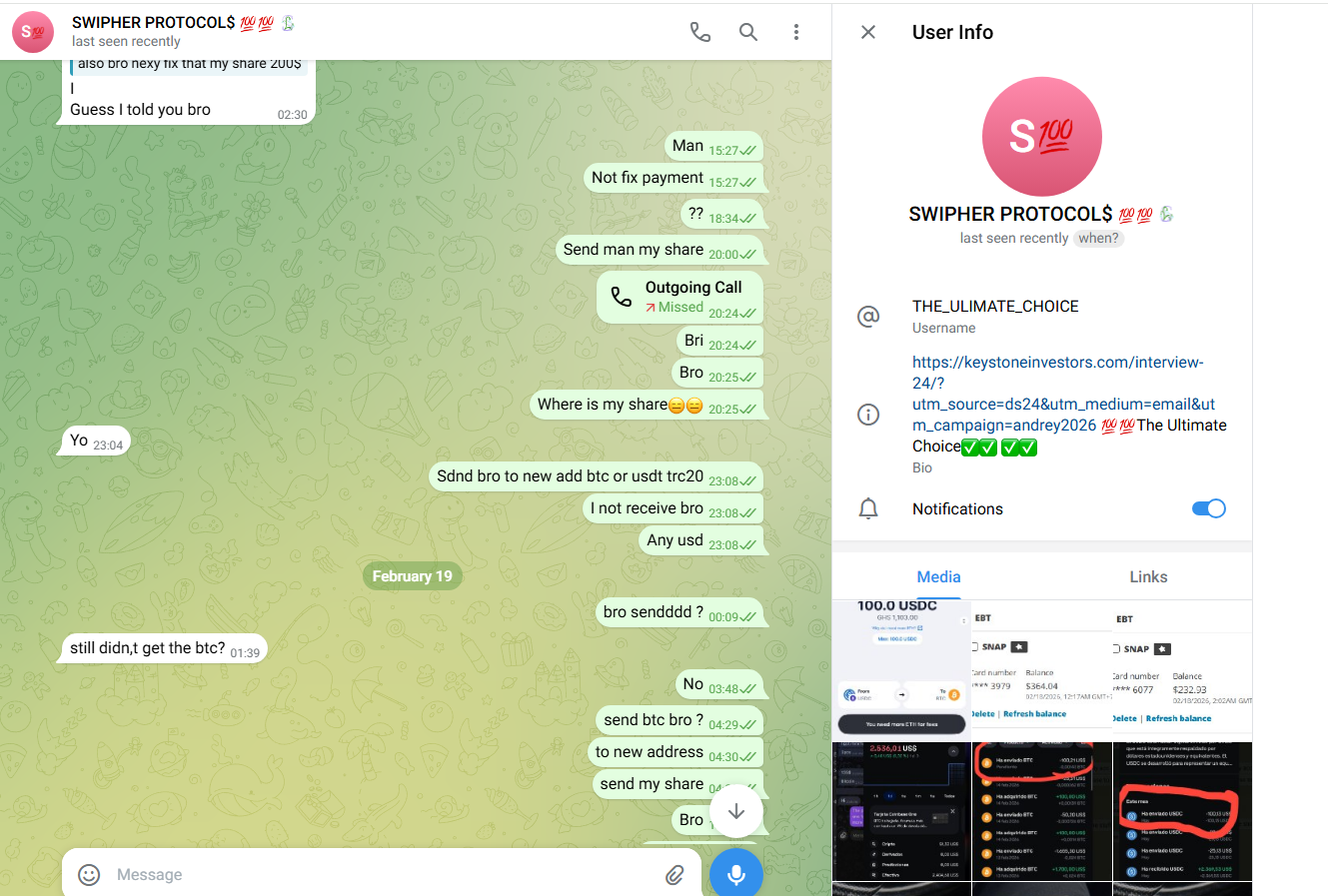Switch to the Links tab
Screen dimensions: 1328x896
[x=1147, y=576]
